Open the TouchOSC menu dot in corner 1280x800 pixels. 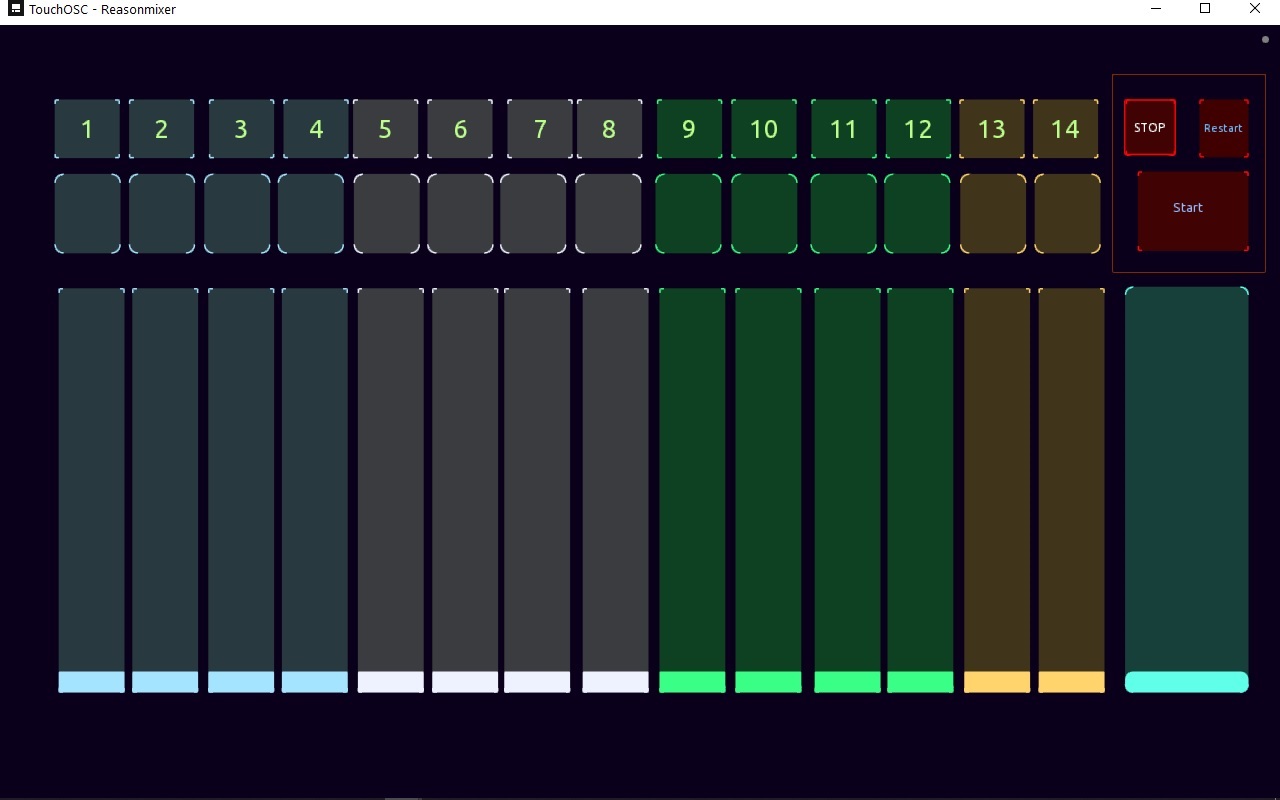[x=1265, y=40]
